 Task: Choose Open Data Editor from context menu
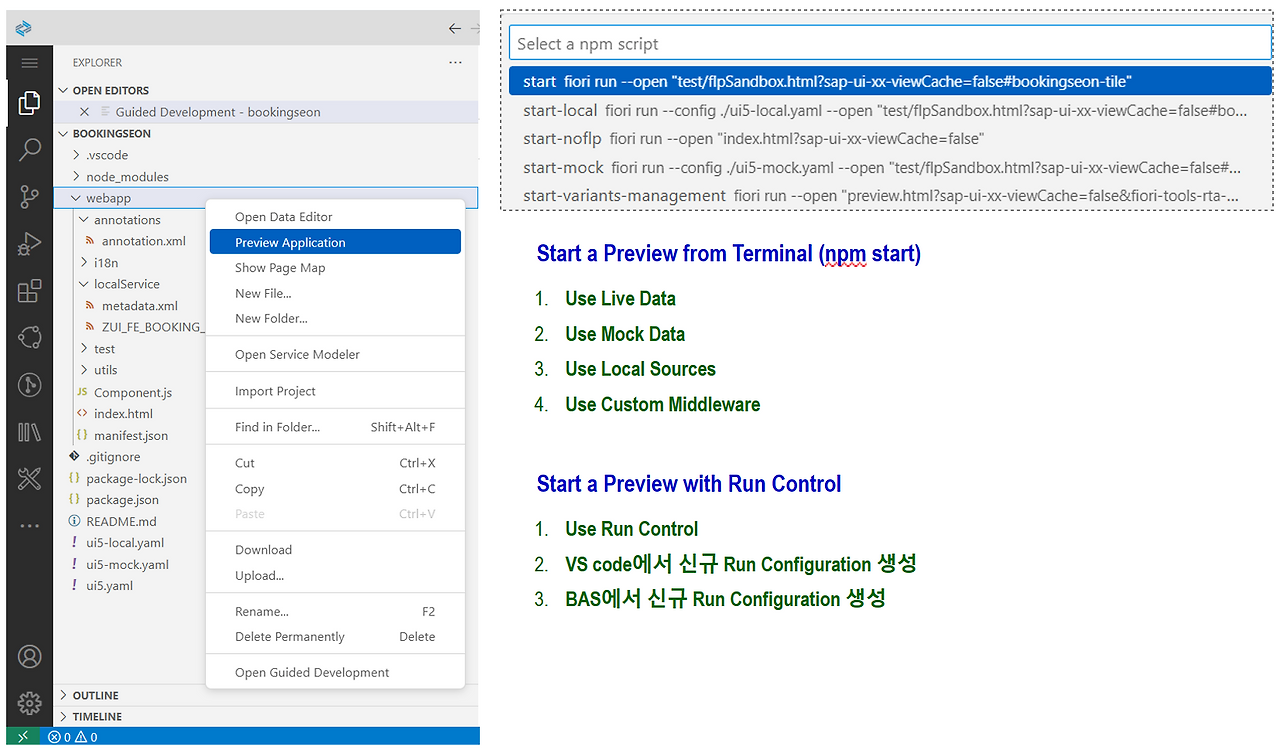335,217
